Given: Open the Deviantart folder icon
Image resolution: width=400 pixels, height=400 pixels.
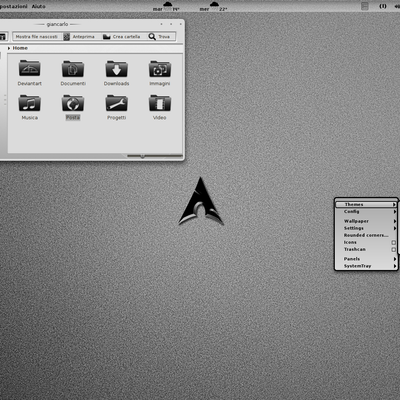Looking at the screenshot, I should 30,68.
